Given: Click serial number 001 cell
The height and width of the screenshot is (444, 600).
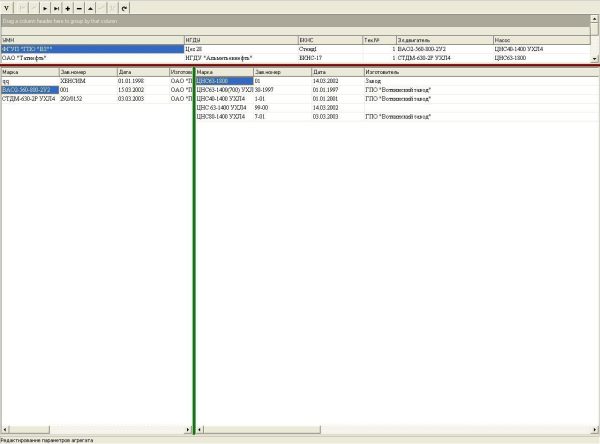Looking at the screenshot, I should [x=88, y=90].
